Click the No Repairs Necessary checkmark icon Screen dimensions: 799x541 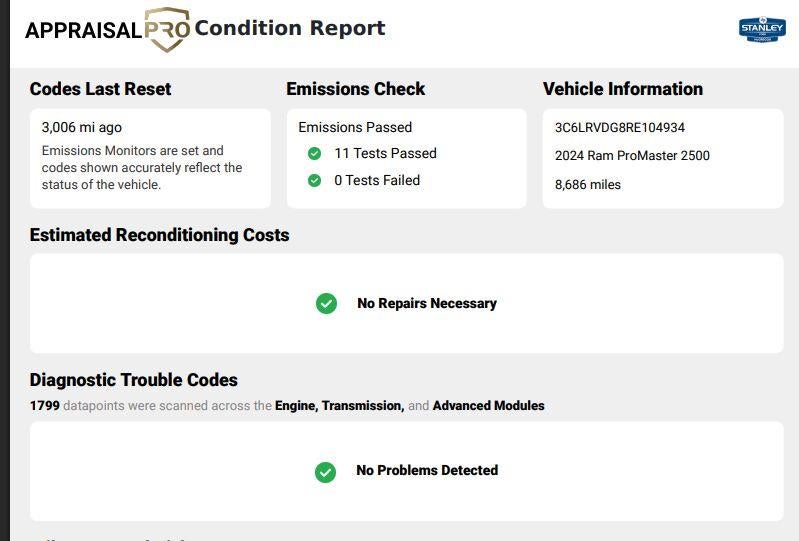[x=326, y=303]
